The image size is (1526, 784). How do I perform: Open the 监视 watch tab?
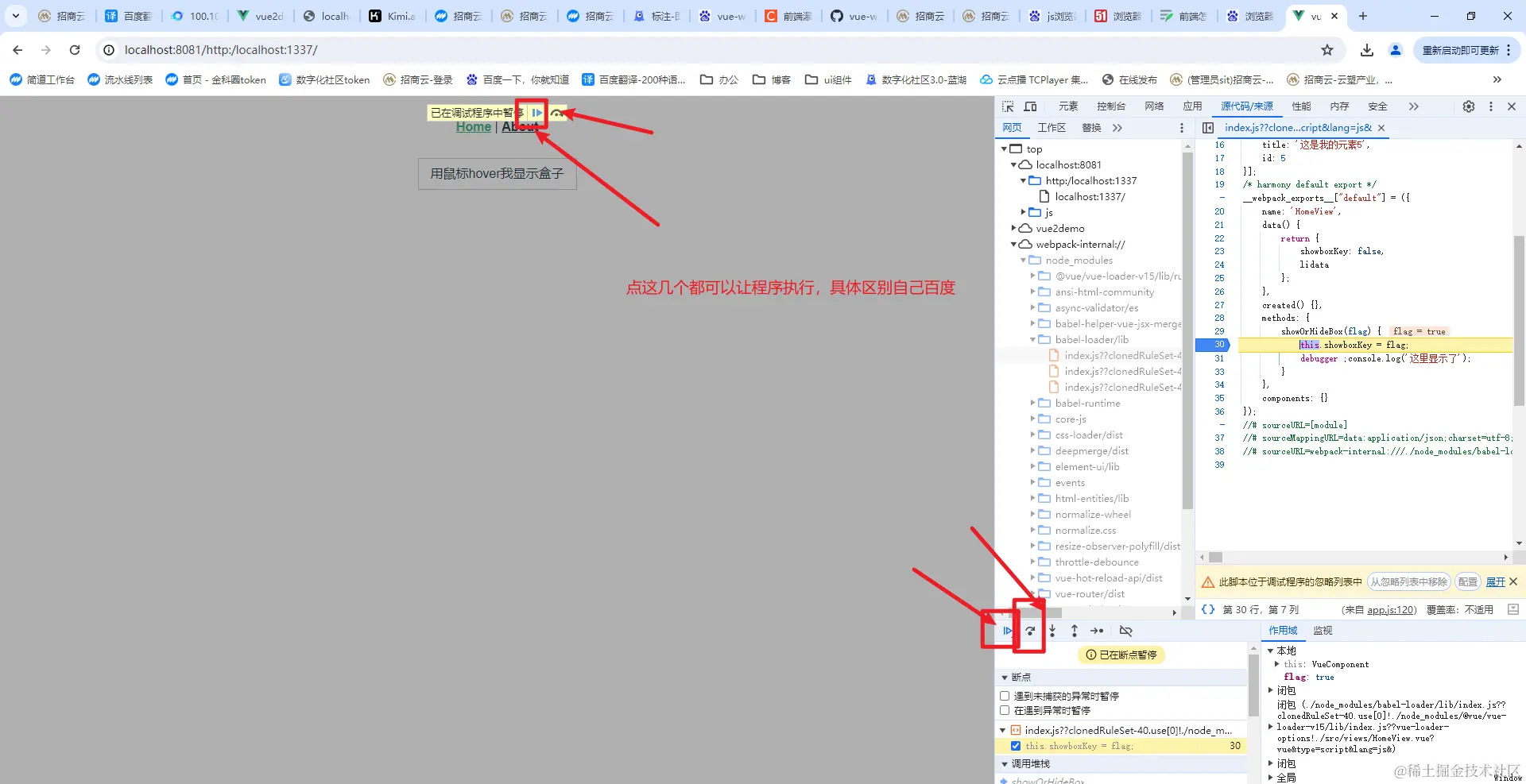tap(1323, 631)
